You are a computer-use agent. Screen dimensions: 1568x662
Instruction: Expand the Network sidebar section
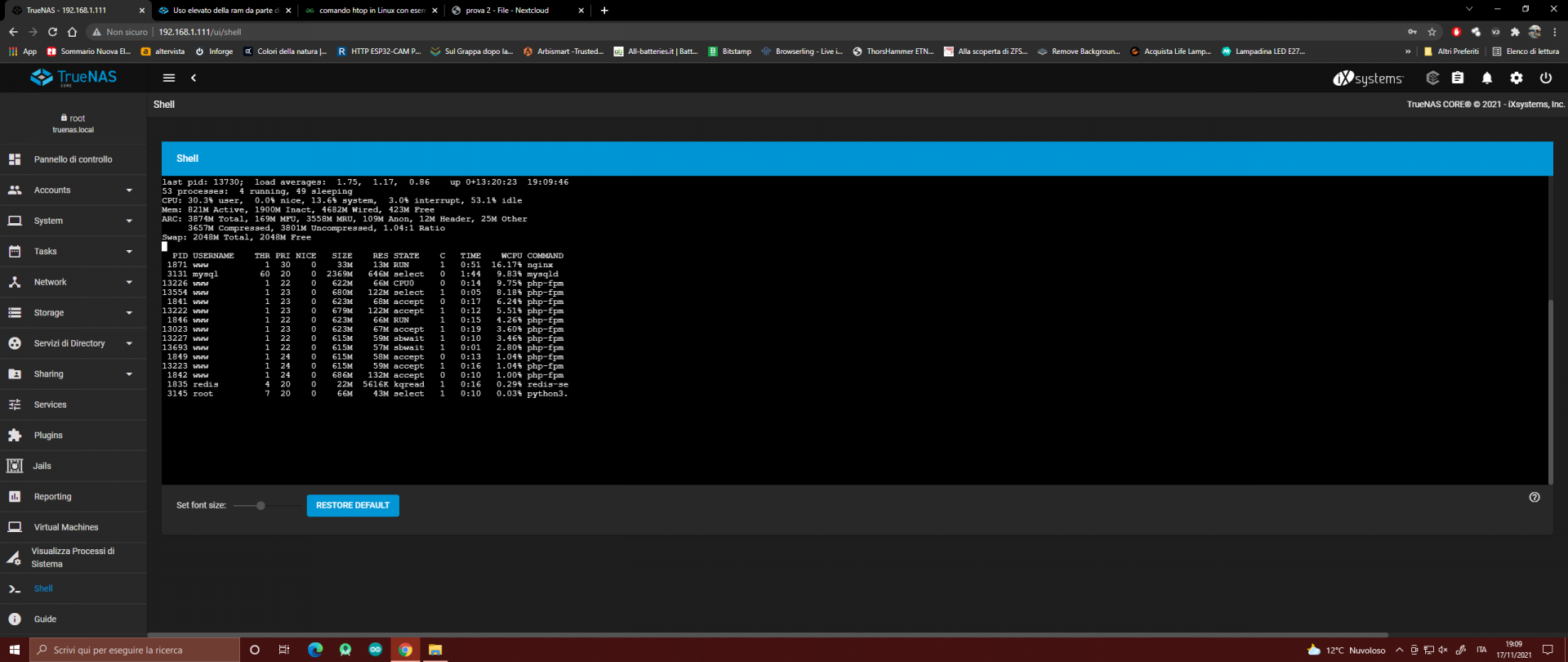pos(73,282)
